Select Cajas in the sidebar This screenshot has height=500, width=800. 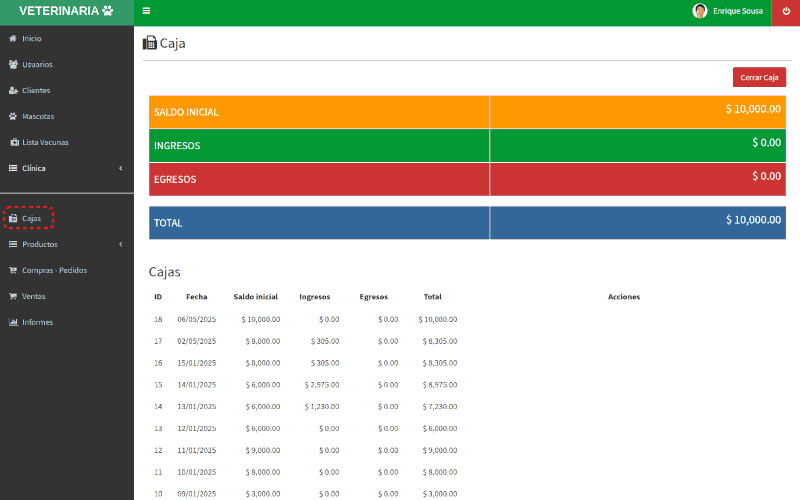tap(31, 218)
